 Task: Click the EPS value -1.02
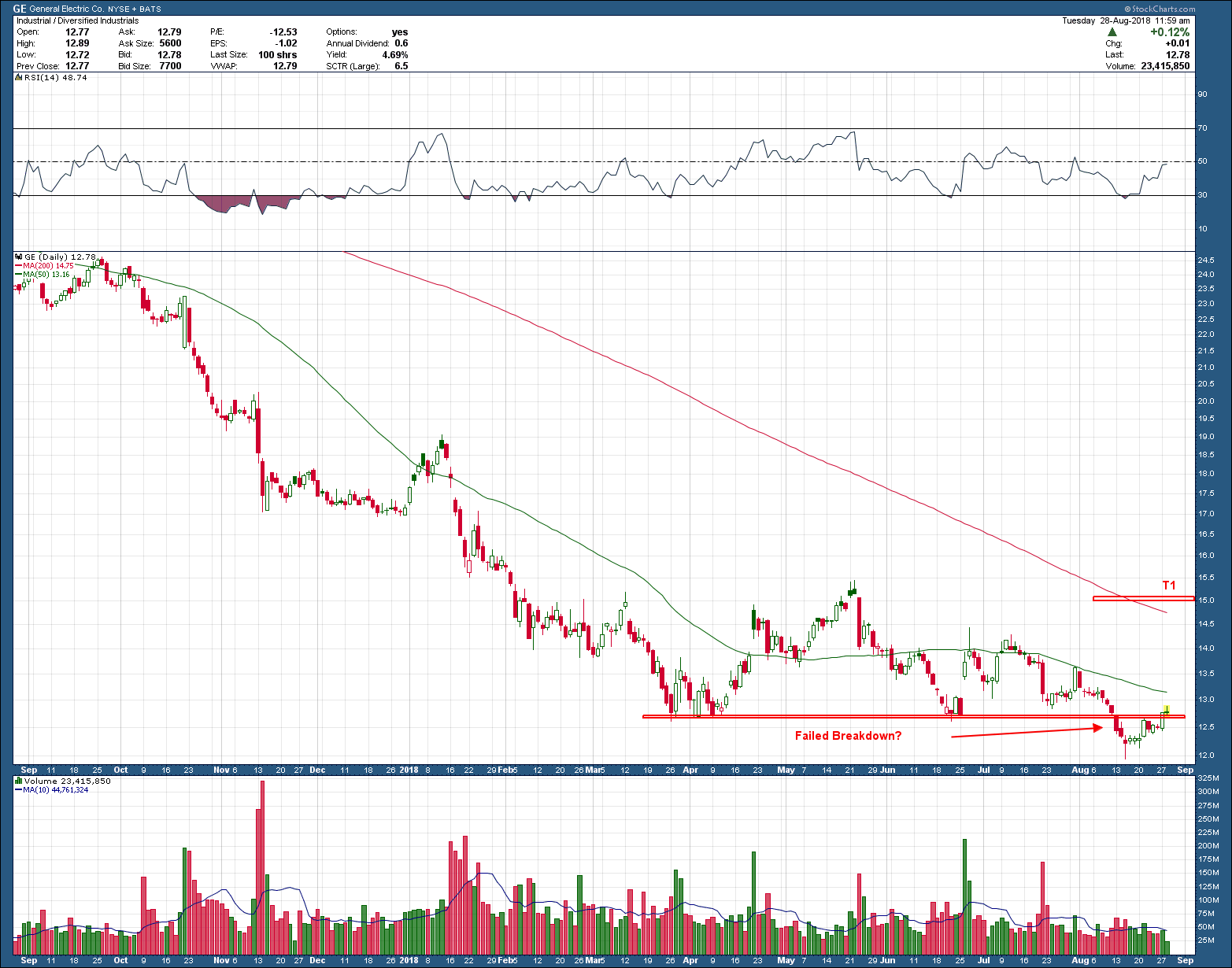click(x=284, y=43)
